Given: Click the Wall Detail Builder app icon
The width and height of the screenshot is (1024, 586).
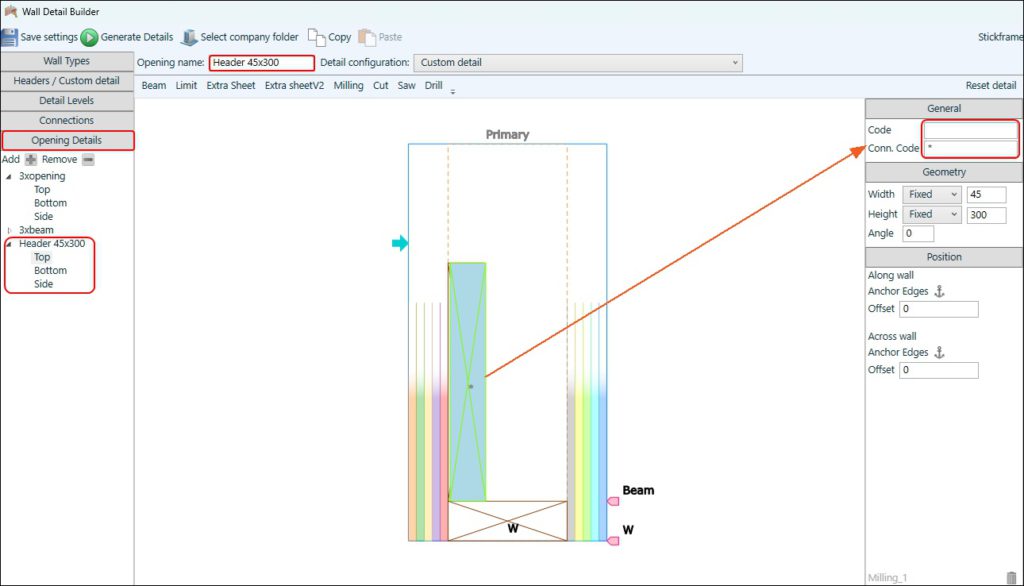Looking at the screenshot, I should click(x=10, y=11).
